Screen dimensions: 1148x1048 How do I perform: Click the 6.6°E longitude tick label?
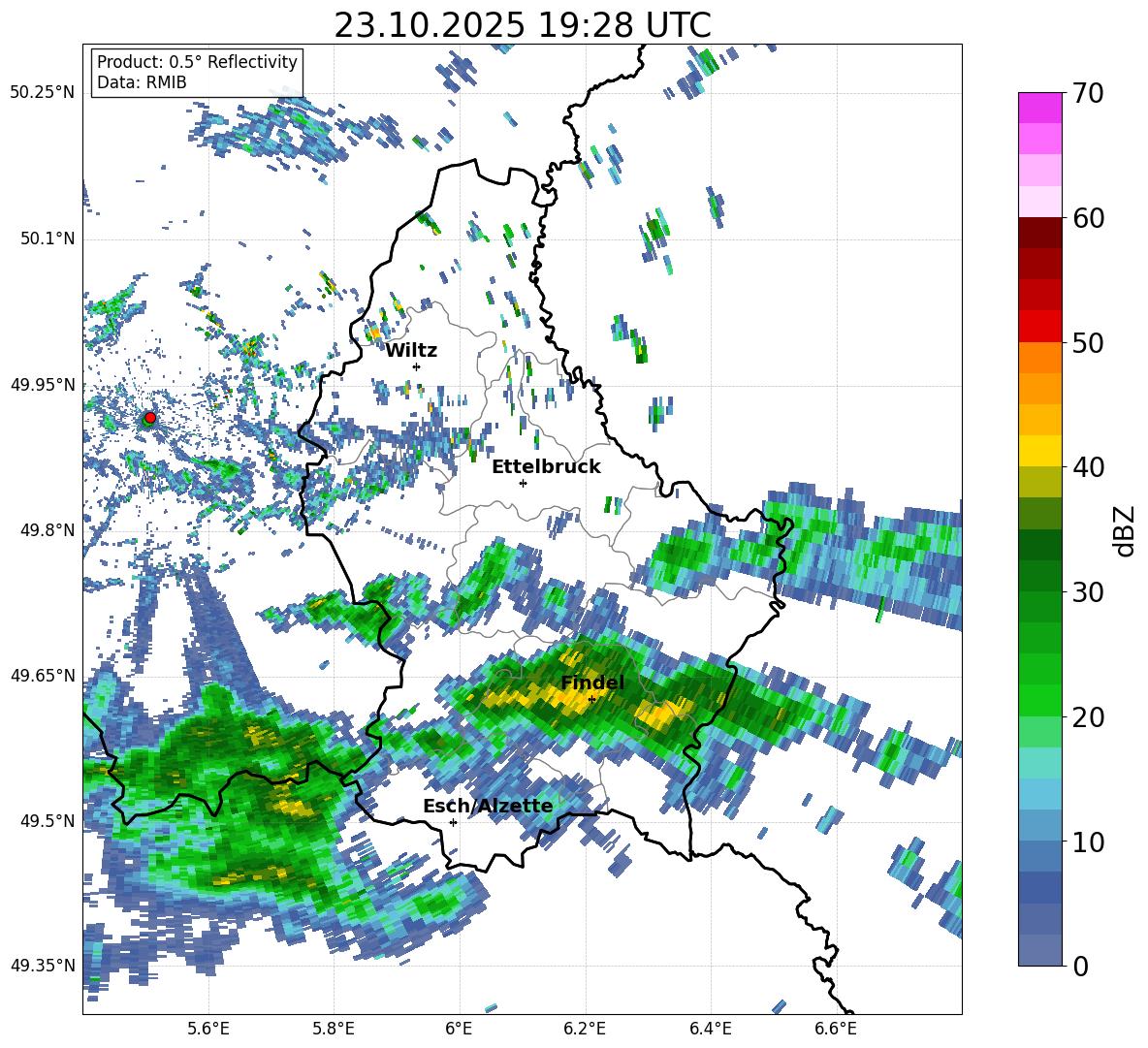pyautogui.click(x=836, y=1029)
